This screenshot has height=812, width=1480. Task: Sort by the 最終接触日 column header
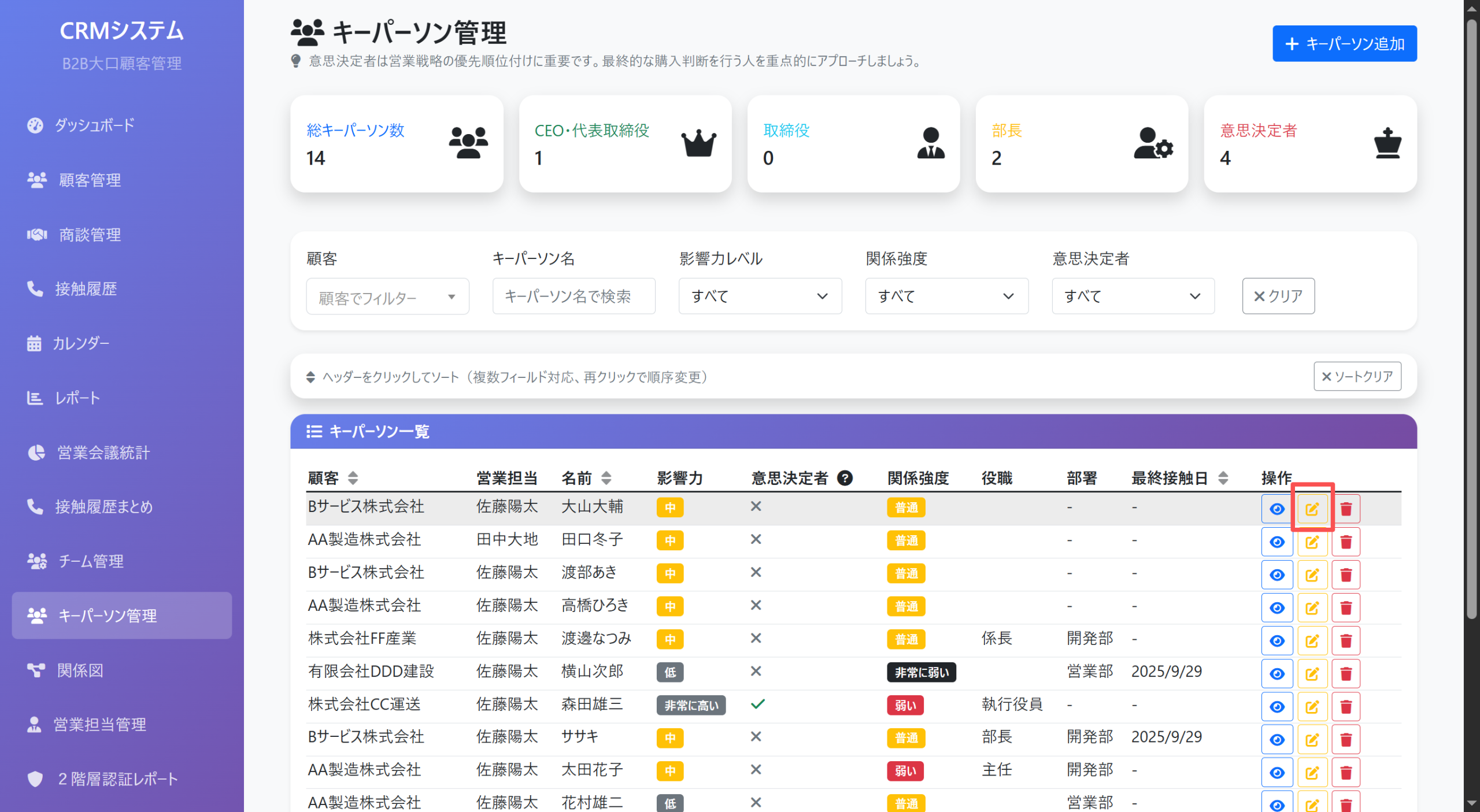coord(1175,478)
